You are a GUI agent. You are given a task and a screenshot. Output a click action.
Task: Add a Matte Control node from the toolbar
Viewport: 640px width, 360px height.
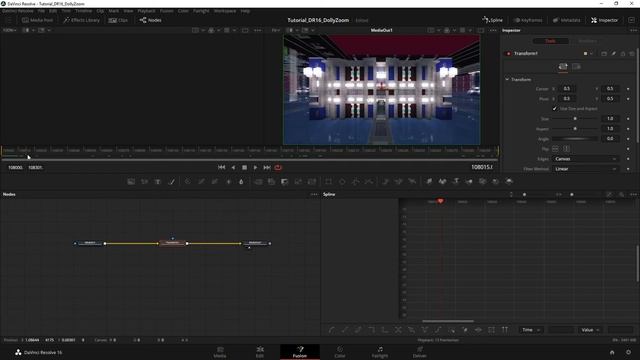coord(284,181)
